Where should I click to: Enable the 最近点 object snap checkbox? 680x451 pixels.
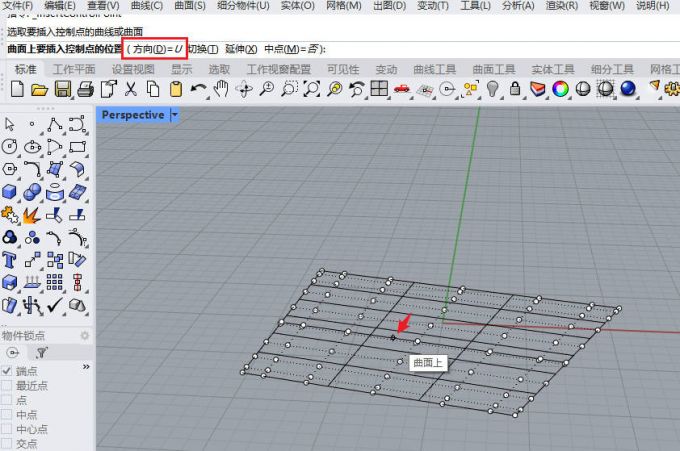tap(8, 385)
